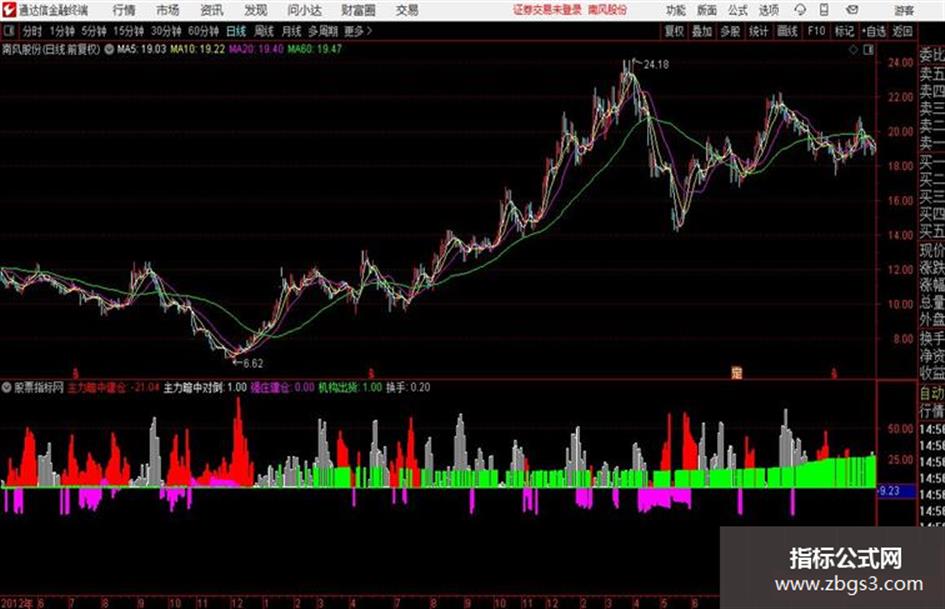Click the 返回 back toolbar button

pyautogui.click(x=903, y=31)
